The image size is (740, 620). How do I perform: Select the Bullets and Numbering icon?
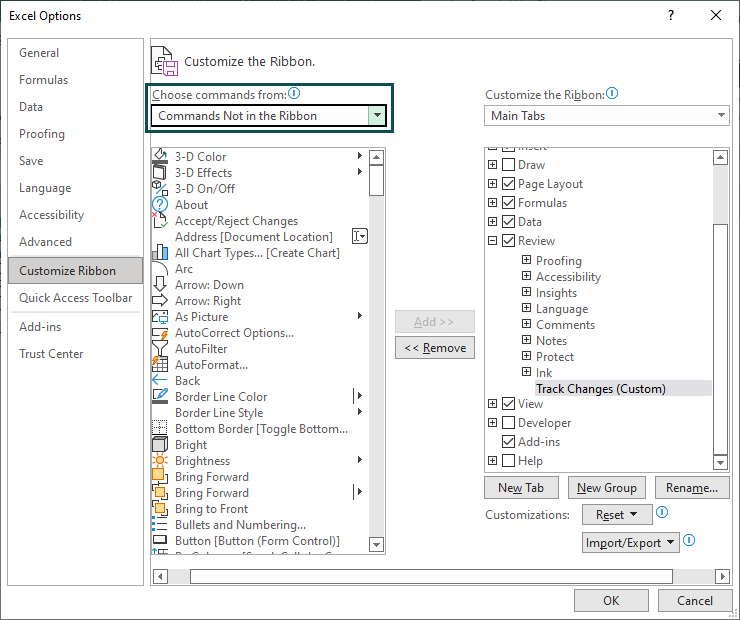coord(160,525)
